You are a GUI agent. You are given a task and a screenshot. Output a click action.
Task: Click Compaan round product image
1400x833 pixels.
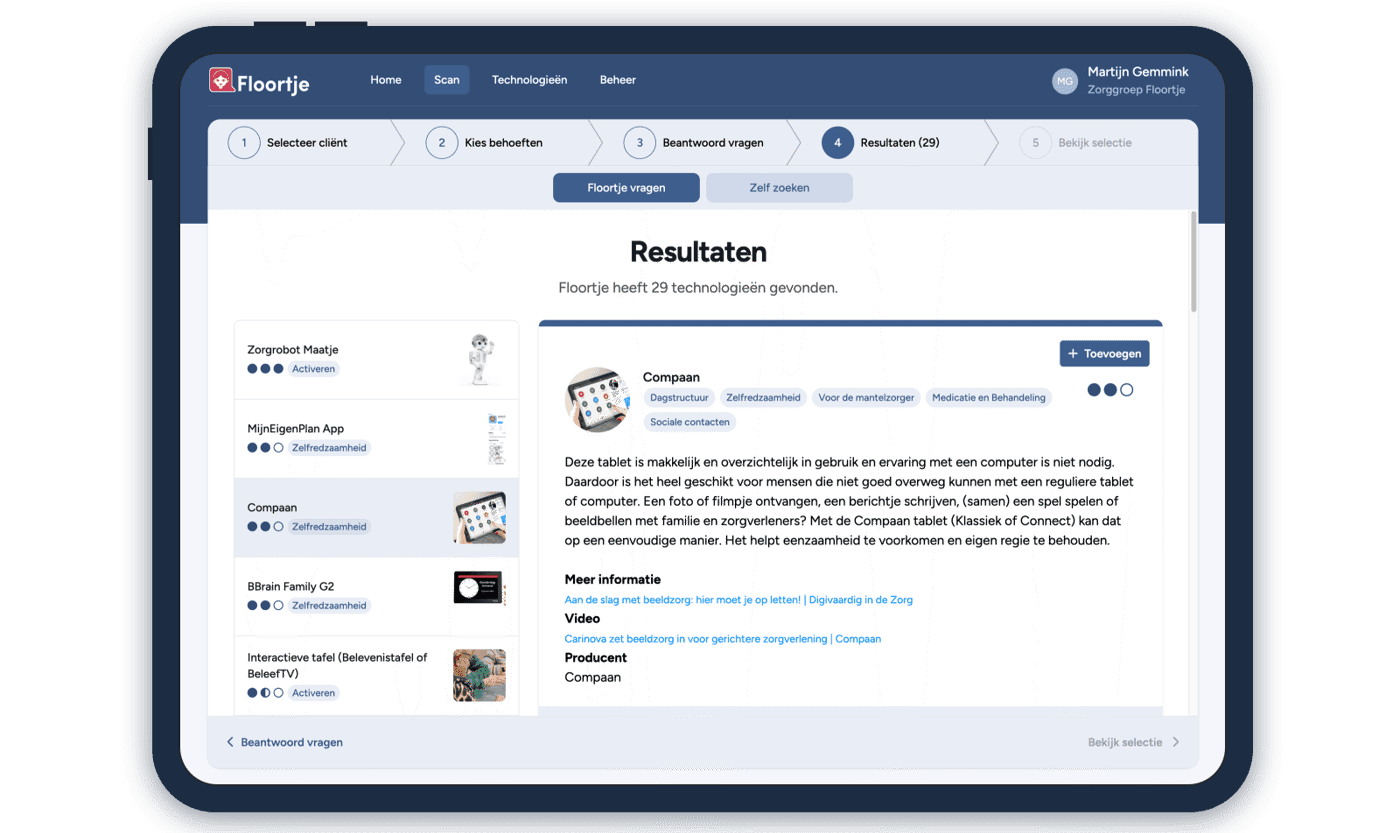coord(598,399)
